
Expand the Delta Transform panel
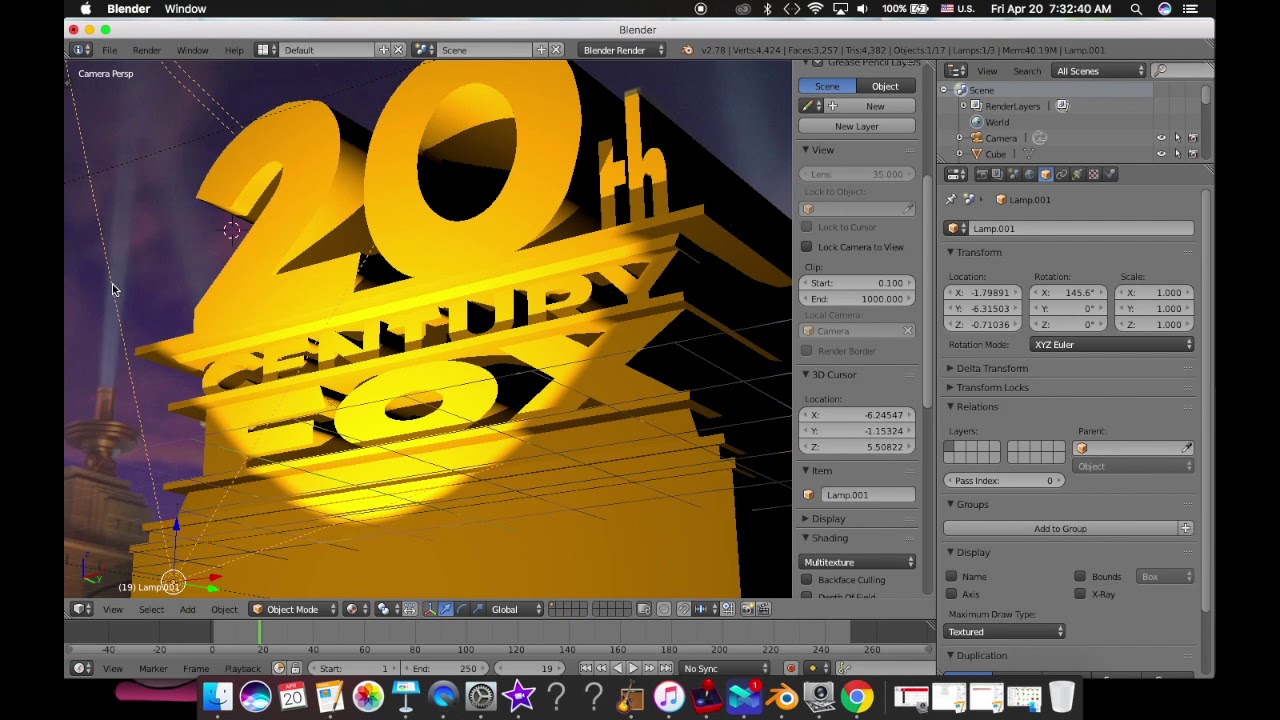pos(991,368)
